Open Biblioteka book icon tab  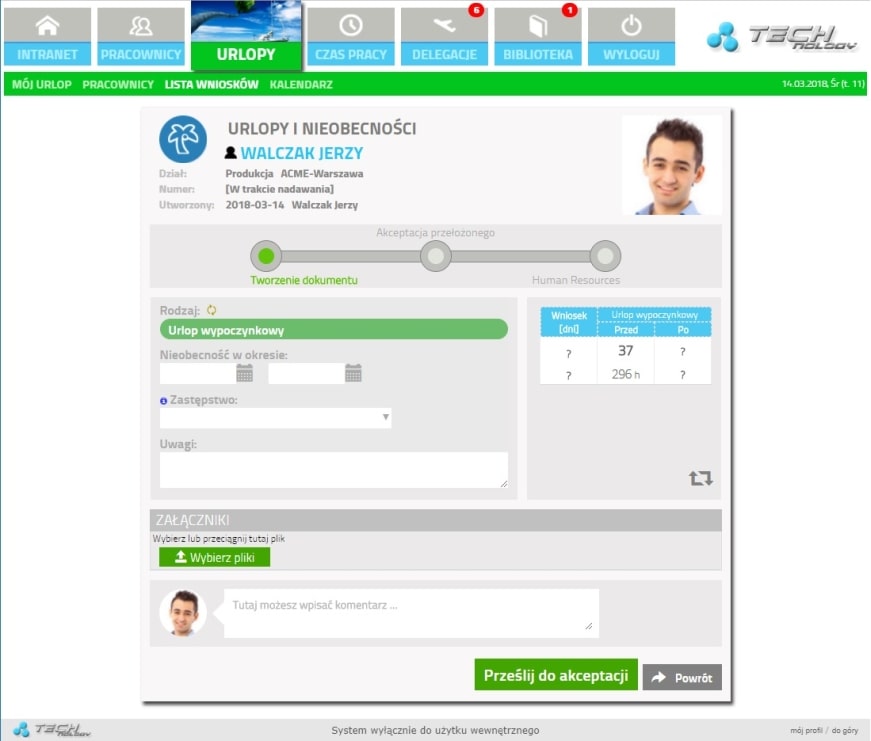click(538, 27)
